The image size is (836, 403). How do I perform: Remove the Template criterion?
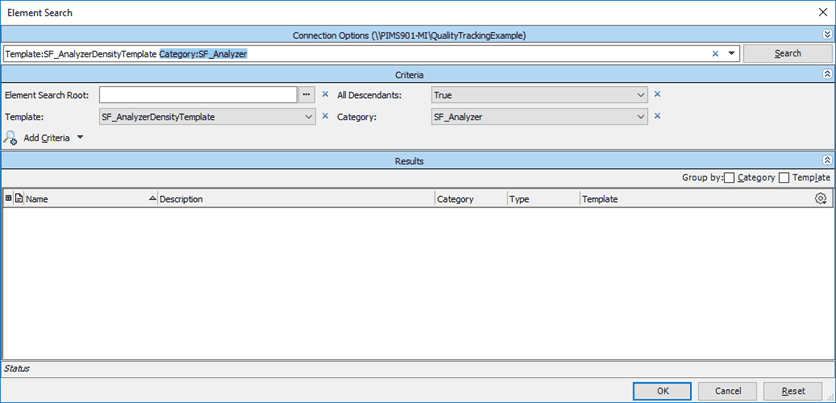pos(325,116)
